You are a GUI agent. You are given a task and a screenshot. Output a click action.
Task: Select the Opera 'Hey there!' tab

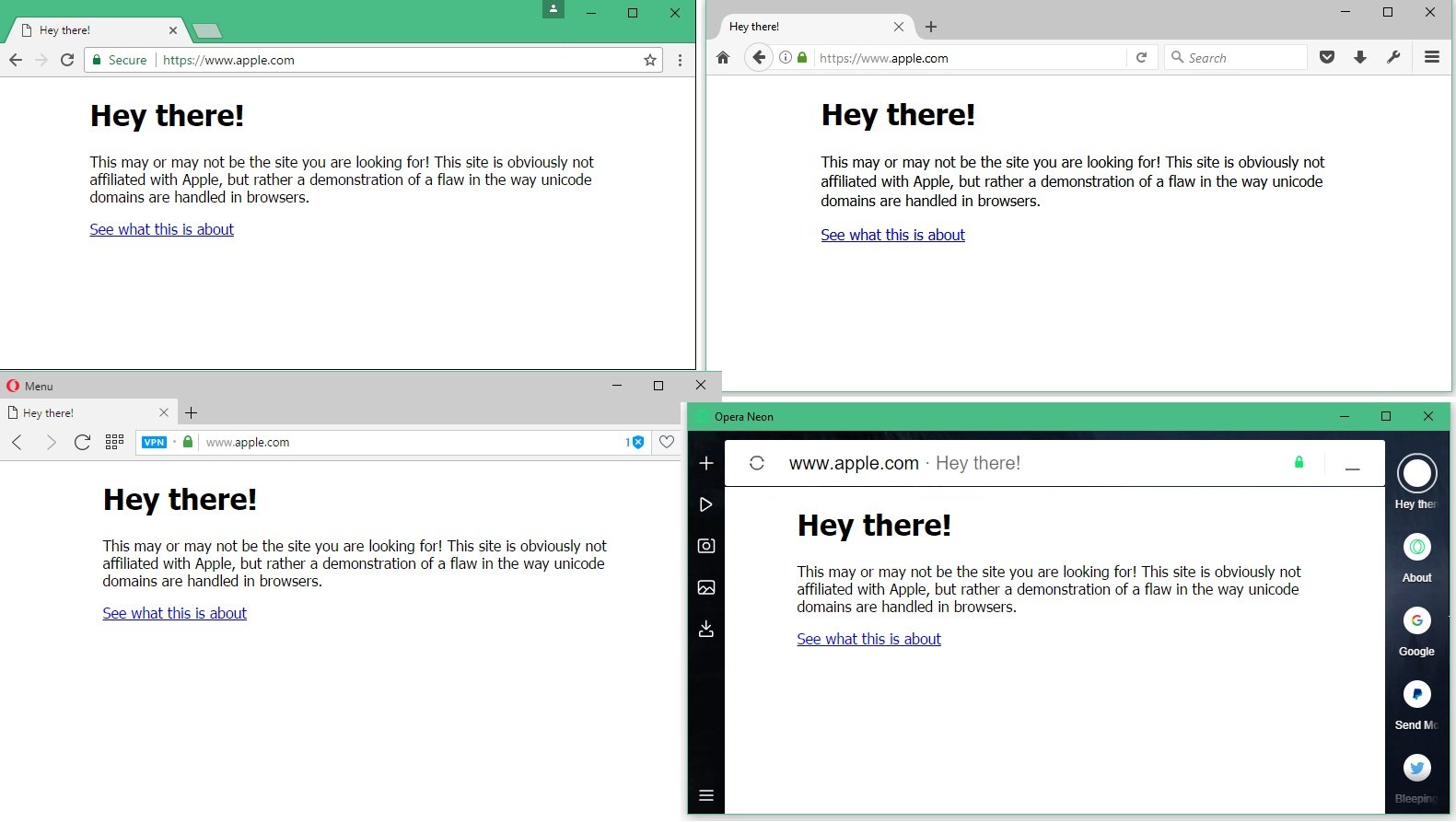click(x=87, y=413)
